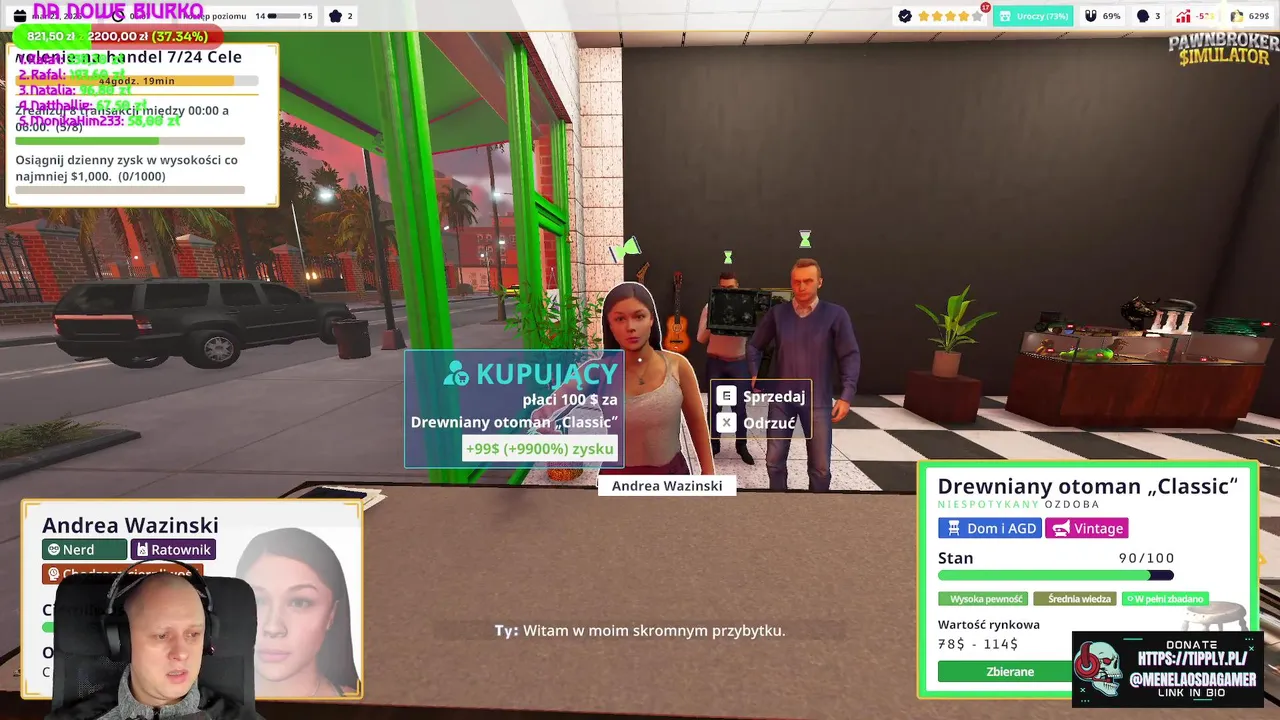Click the Drewniany otoman „Classic” item title
Screen dimensions: 1280x720
(x=1088, y=486)
